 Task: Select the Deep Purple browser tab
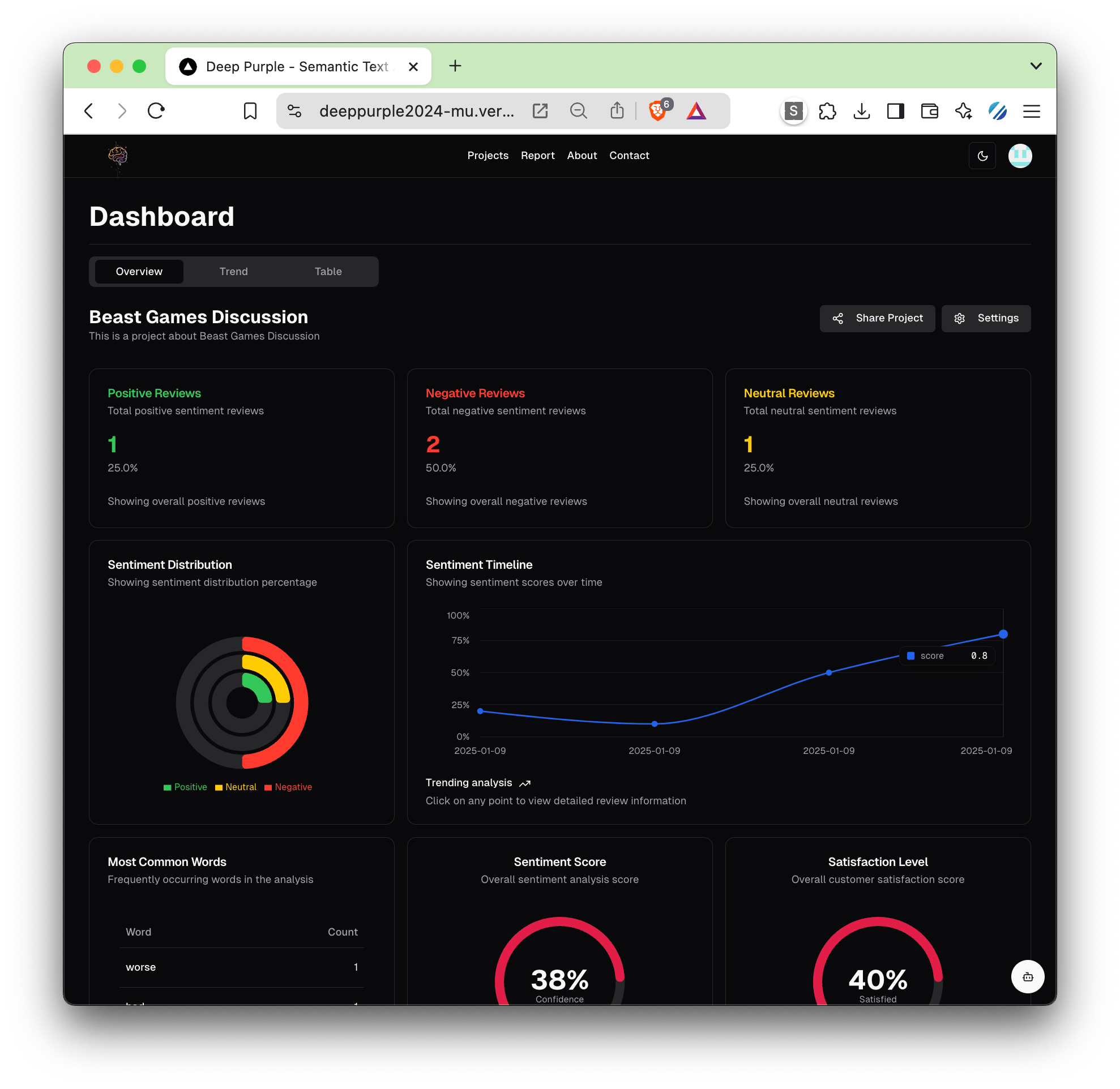[298, 66]
